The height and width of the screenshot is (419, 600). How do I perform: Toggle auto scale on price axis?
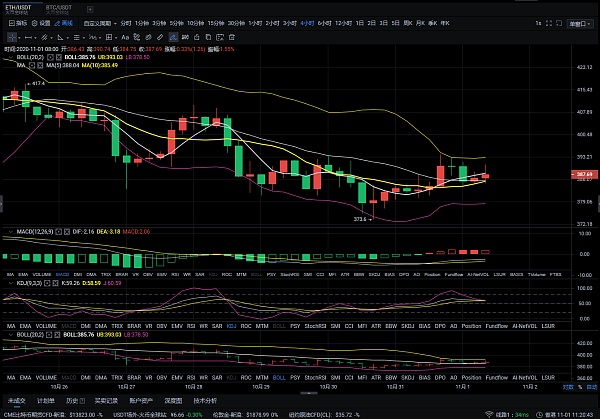(x=592, y=387)
